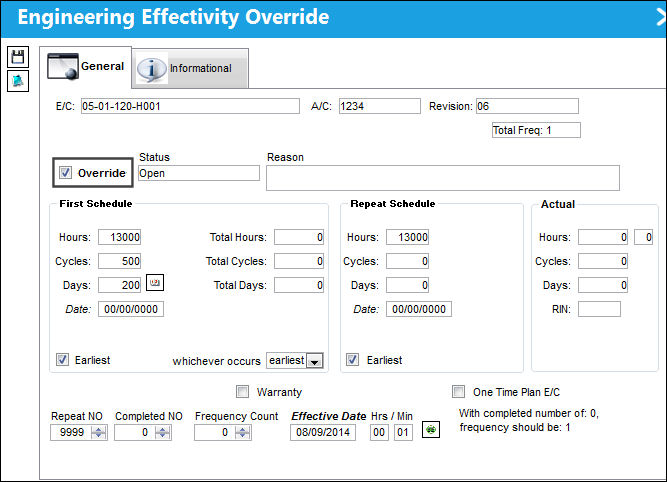
Task: Click the Actual Cycles field
Action: tap(603, 261)
